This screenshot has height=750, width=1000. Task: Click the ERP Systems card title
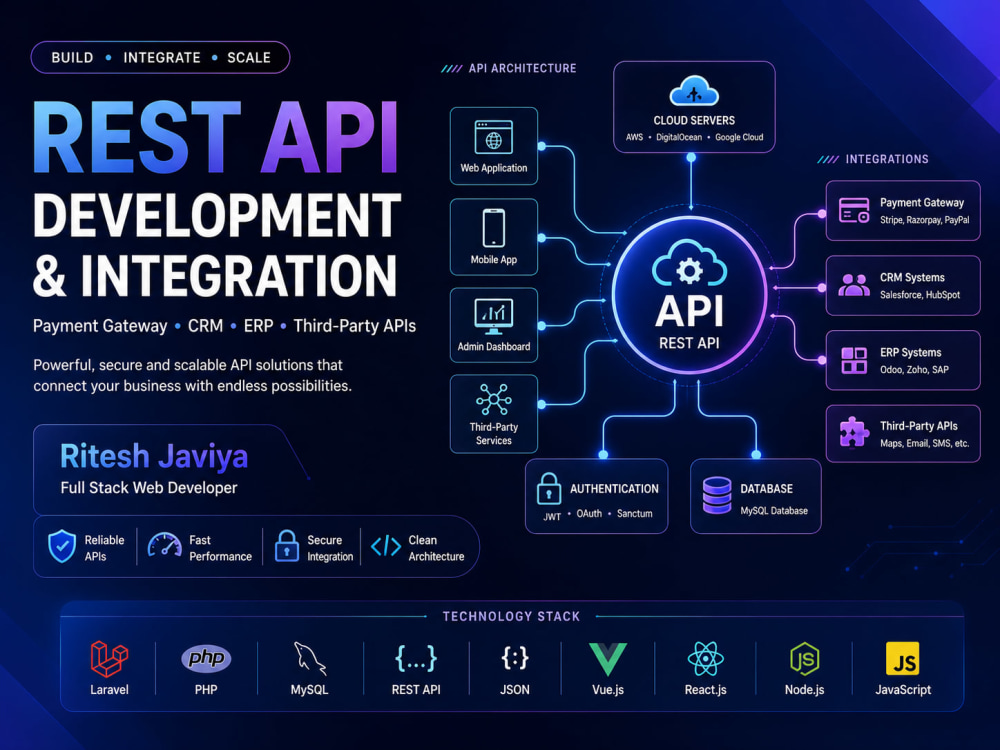point(910,352)
